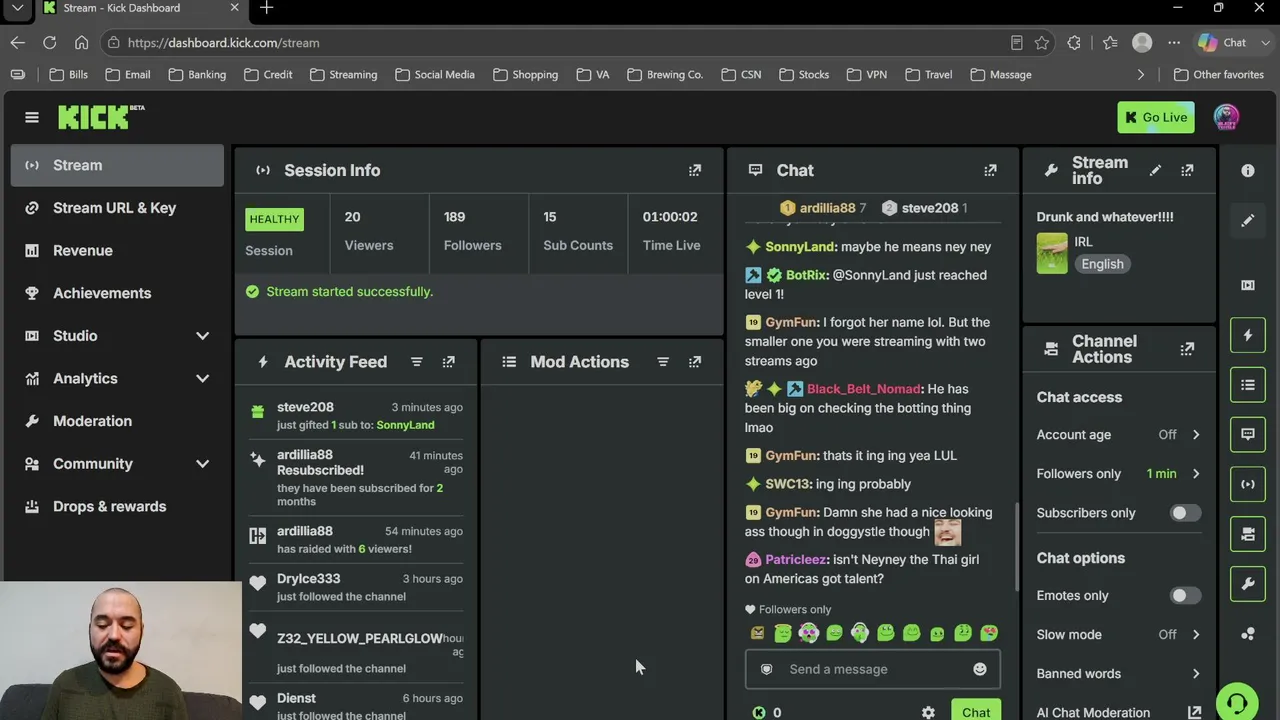Click the info icon in the right rail
The height and width of the screenshot is (720, 1280).
tap(1248, 171)
